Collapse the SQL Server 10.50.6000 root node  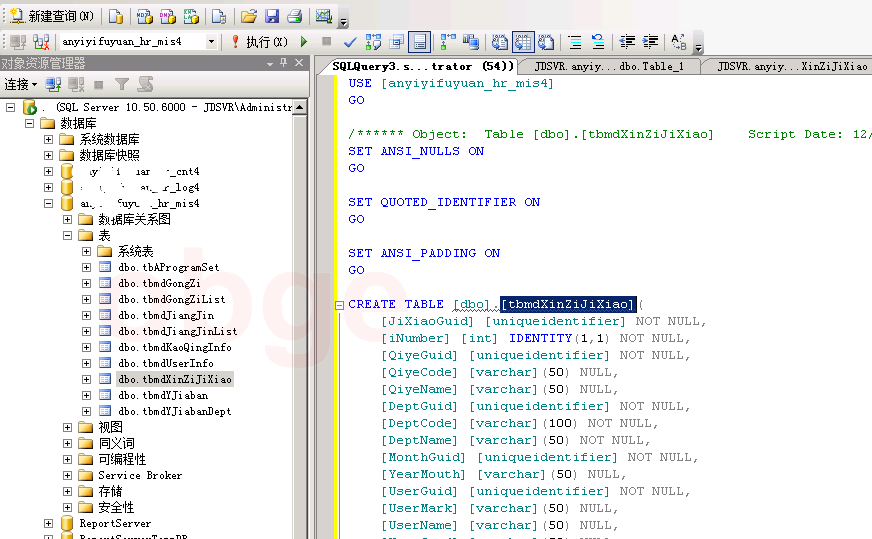(11, 107)
